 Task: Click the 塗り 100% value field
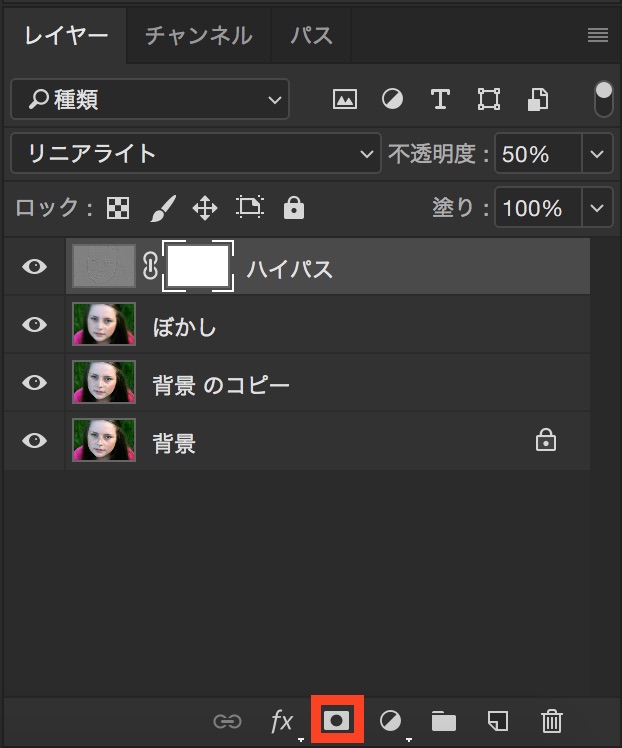[x=539, y=208]
